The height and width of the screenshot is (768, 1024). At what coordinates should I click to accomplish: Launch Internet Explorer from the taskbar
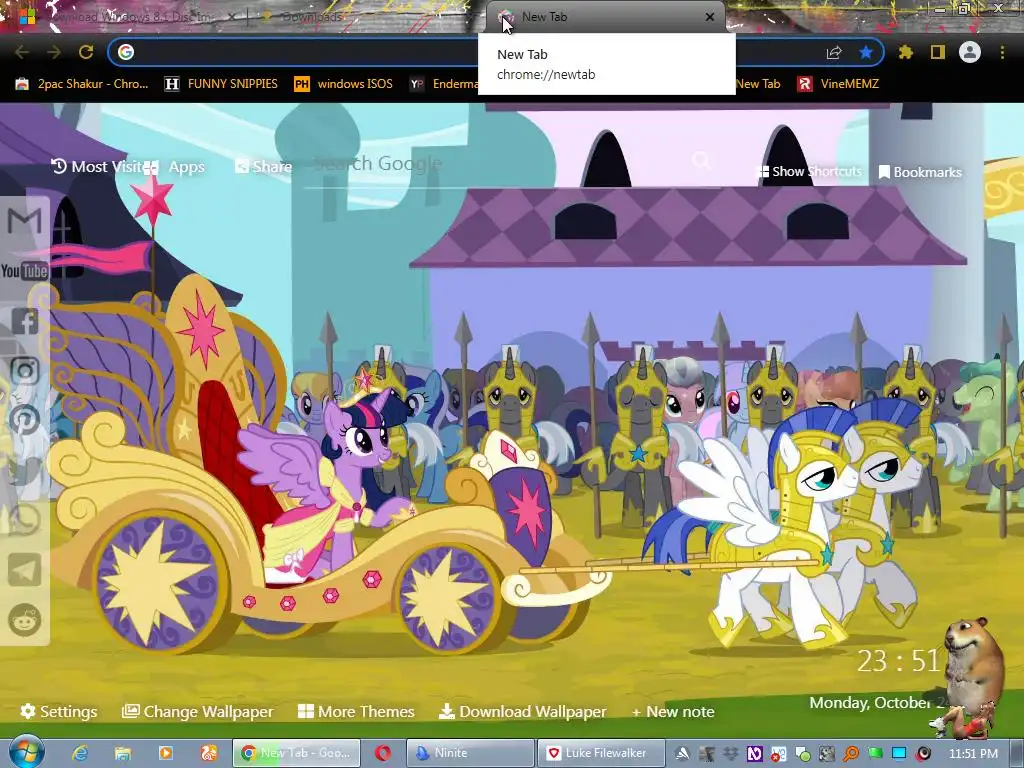[x=80, y=753]
